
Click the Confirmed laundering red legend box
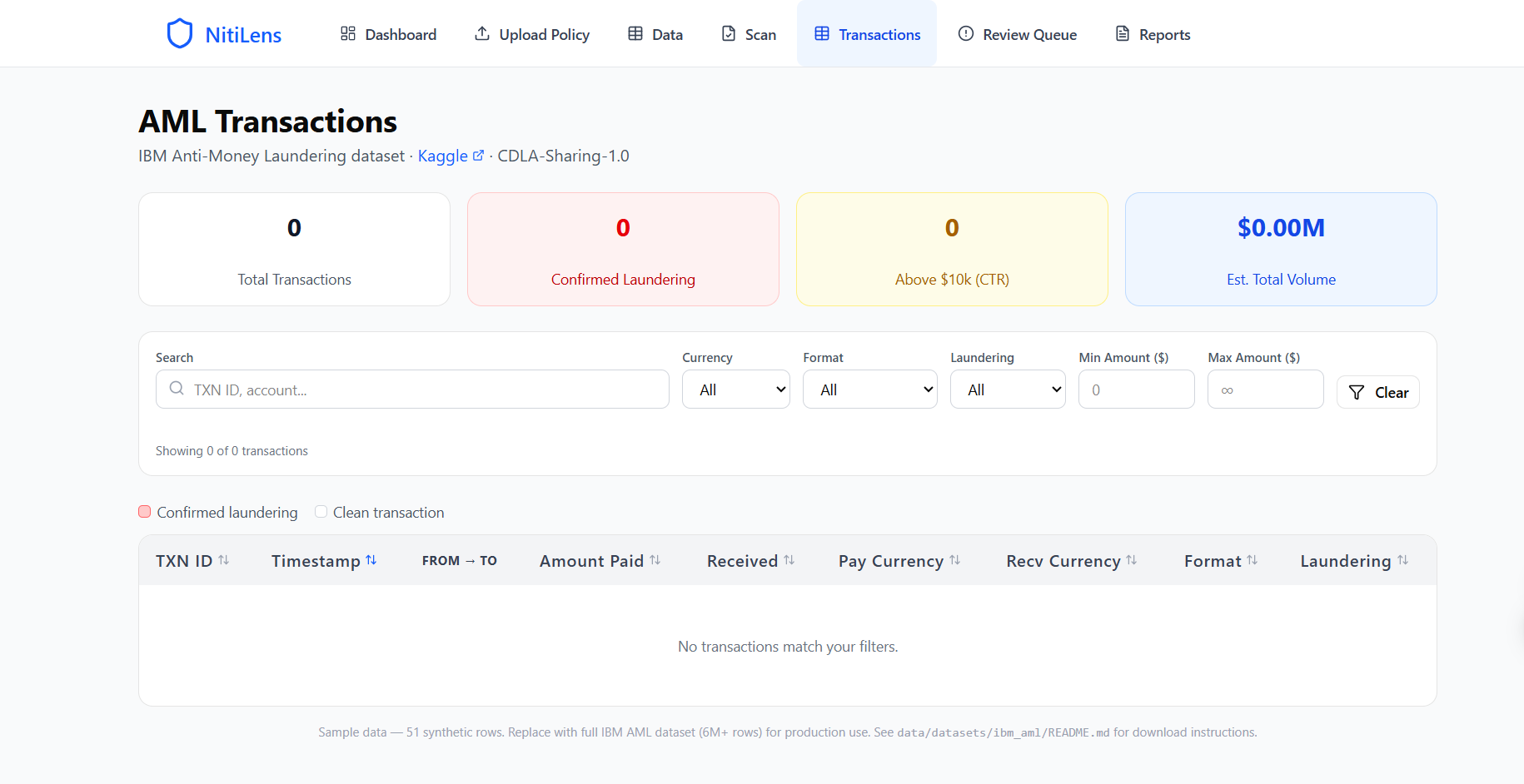pyautogui.click(x=145, y=512)
